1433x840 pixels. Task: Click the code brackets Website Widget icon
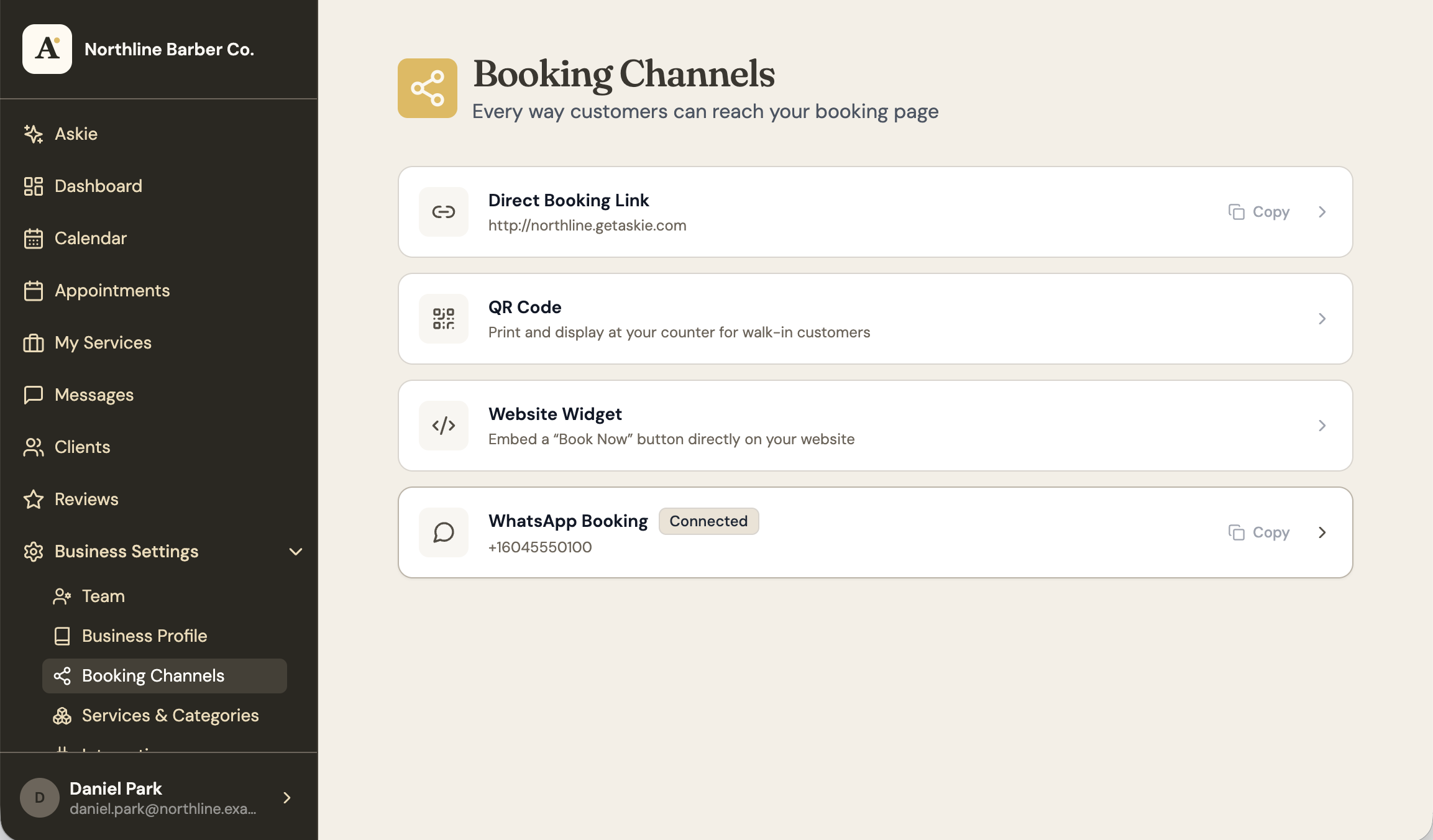444,426
